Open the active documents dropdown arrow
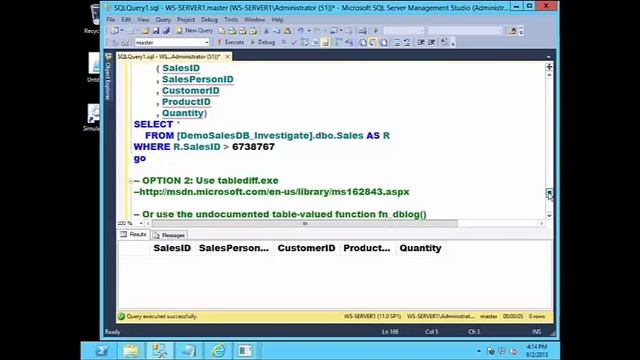This screenshot has width=640, height=360. click(549, 57)
